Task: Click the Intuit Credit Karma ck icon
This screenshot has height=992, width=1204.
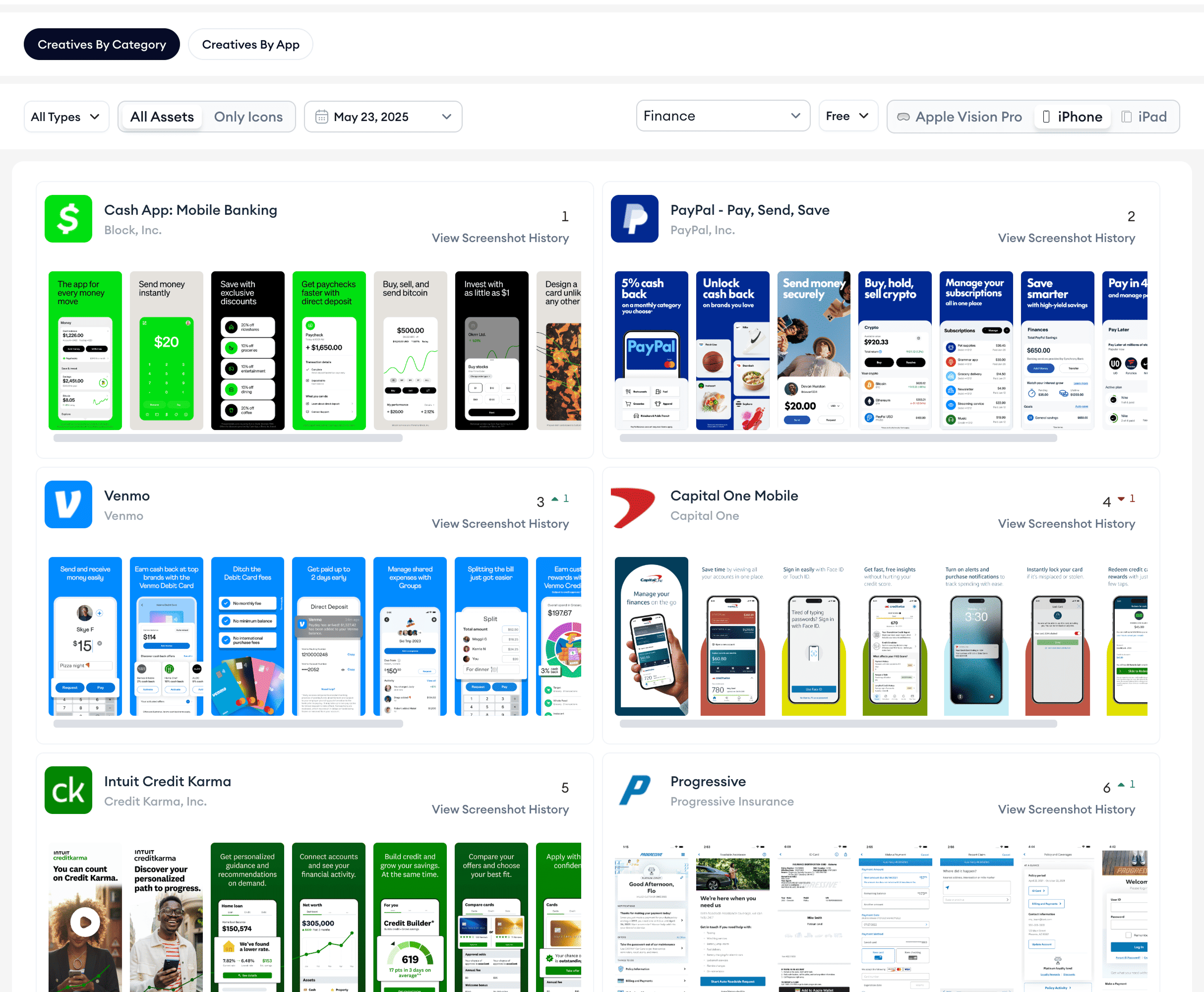Action: tap(68, 790)
